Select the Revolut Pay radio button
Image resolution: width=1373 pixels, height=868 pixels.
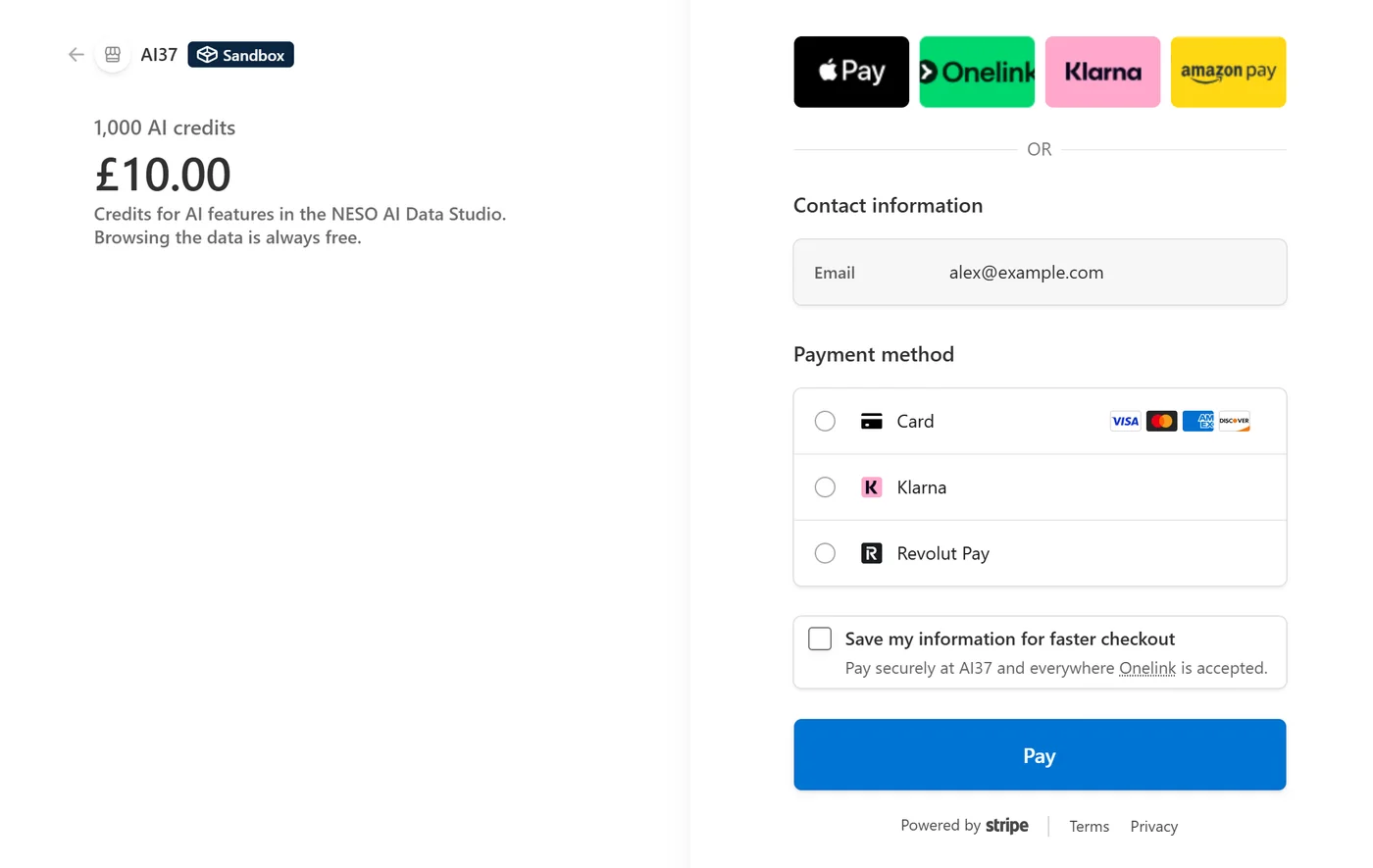(x=825, y=553)
